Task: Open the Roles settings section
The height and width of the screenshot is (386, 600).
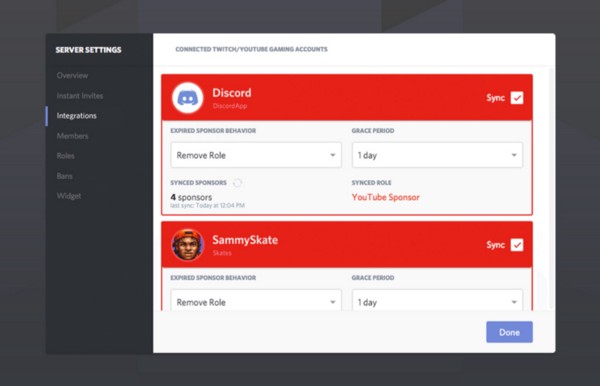Action: (65, 156)
